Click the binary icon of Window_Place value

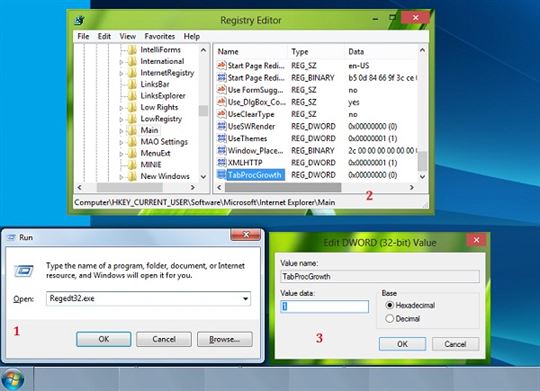[221, 150]
